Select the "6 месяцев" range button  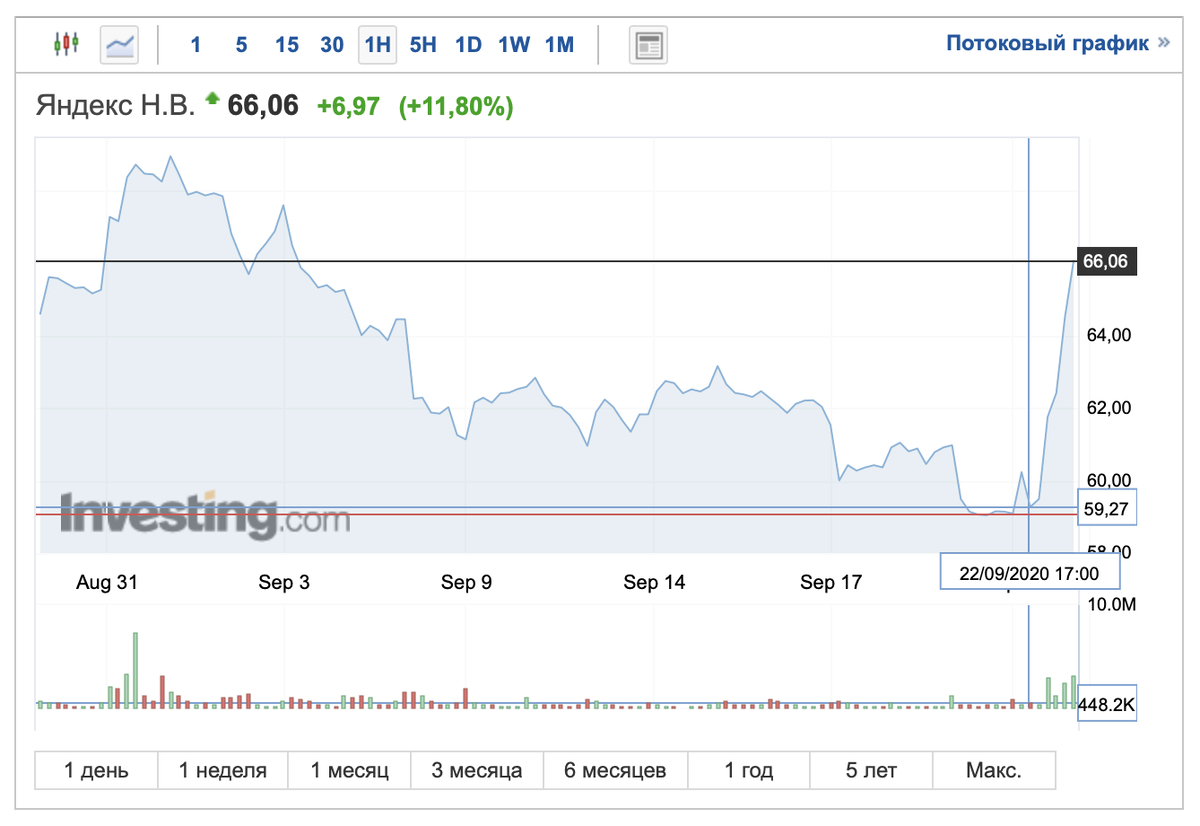614,770
